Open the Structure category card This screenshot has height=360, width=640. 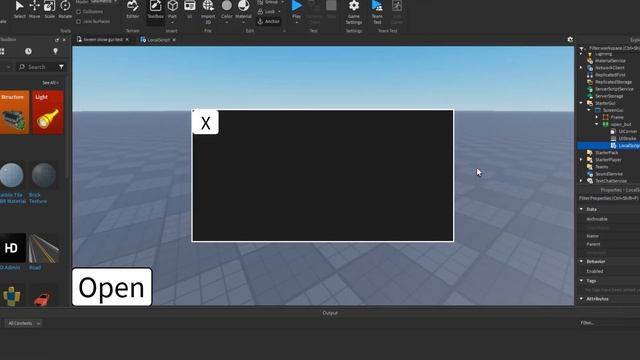14,112
